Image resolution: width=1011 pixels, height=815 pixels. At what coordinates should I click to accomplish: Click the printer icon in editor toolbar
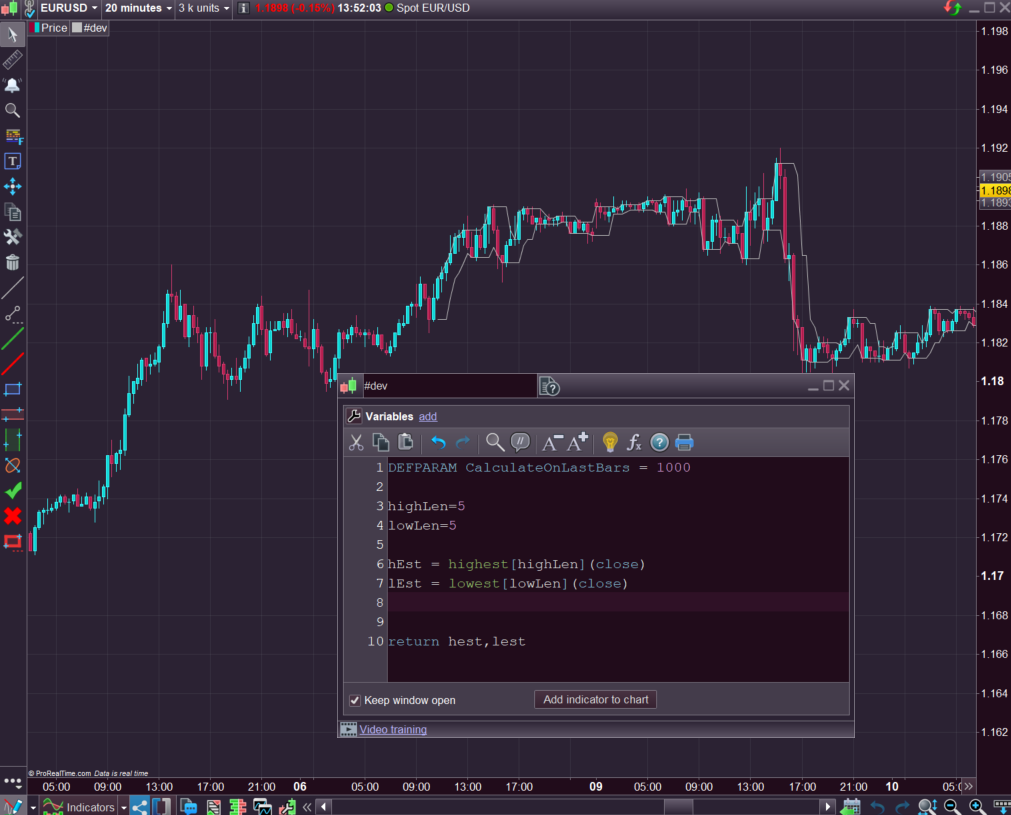pyautogui.click(x=684, y=442)
